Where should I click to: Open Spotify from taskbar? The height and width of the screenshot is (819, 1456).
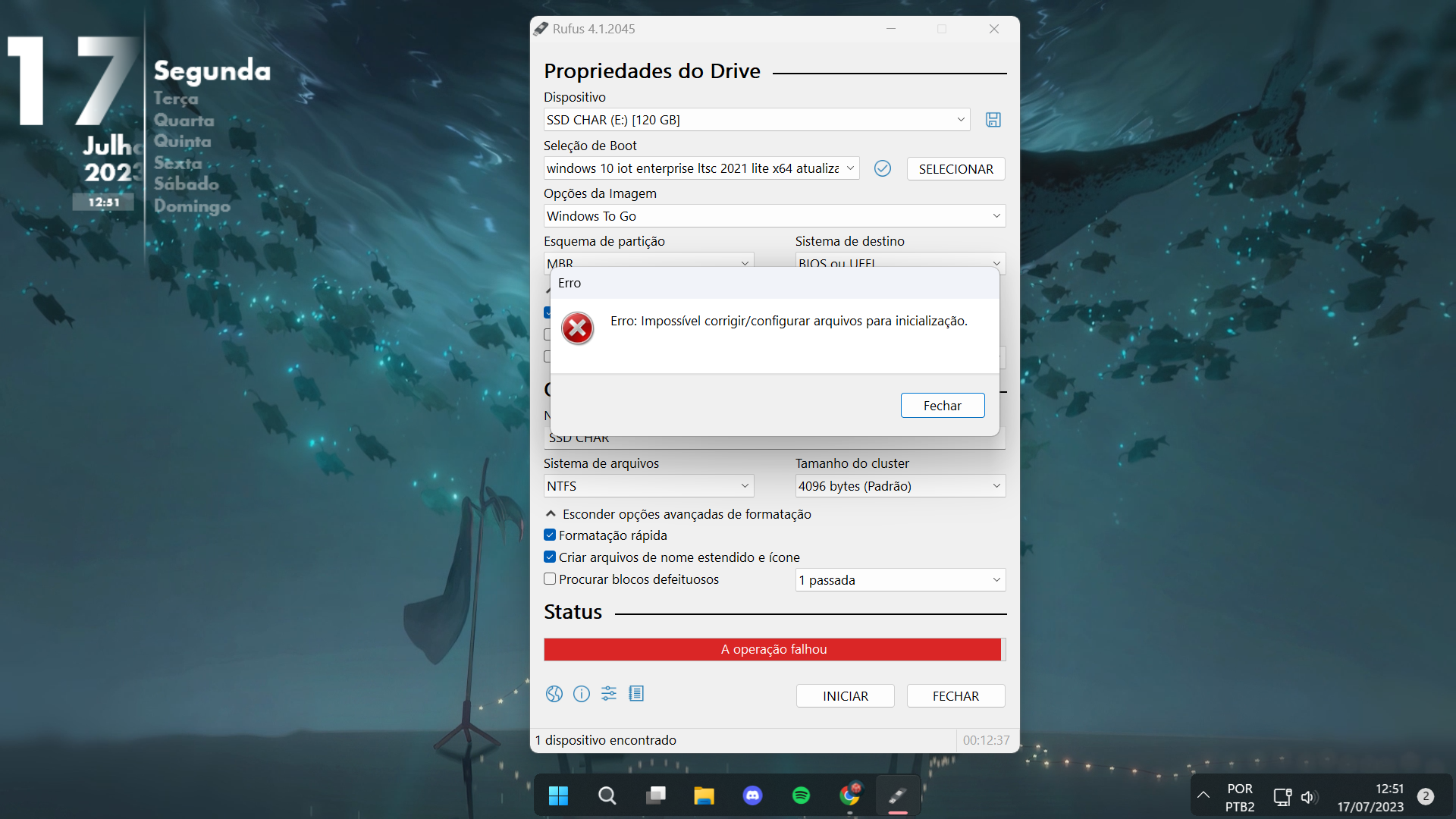tap(802, 795)
